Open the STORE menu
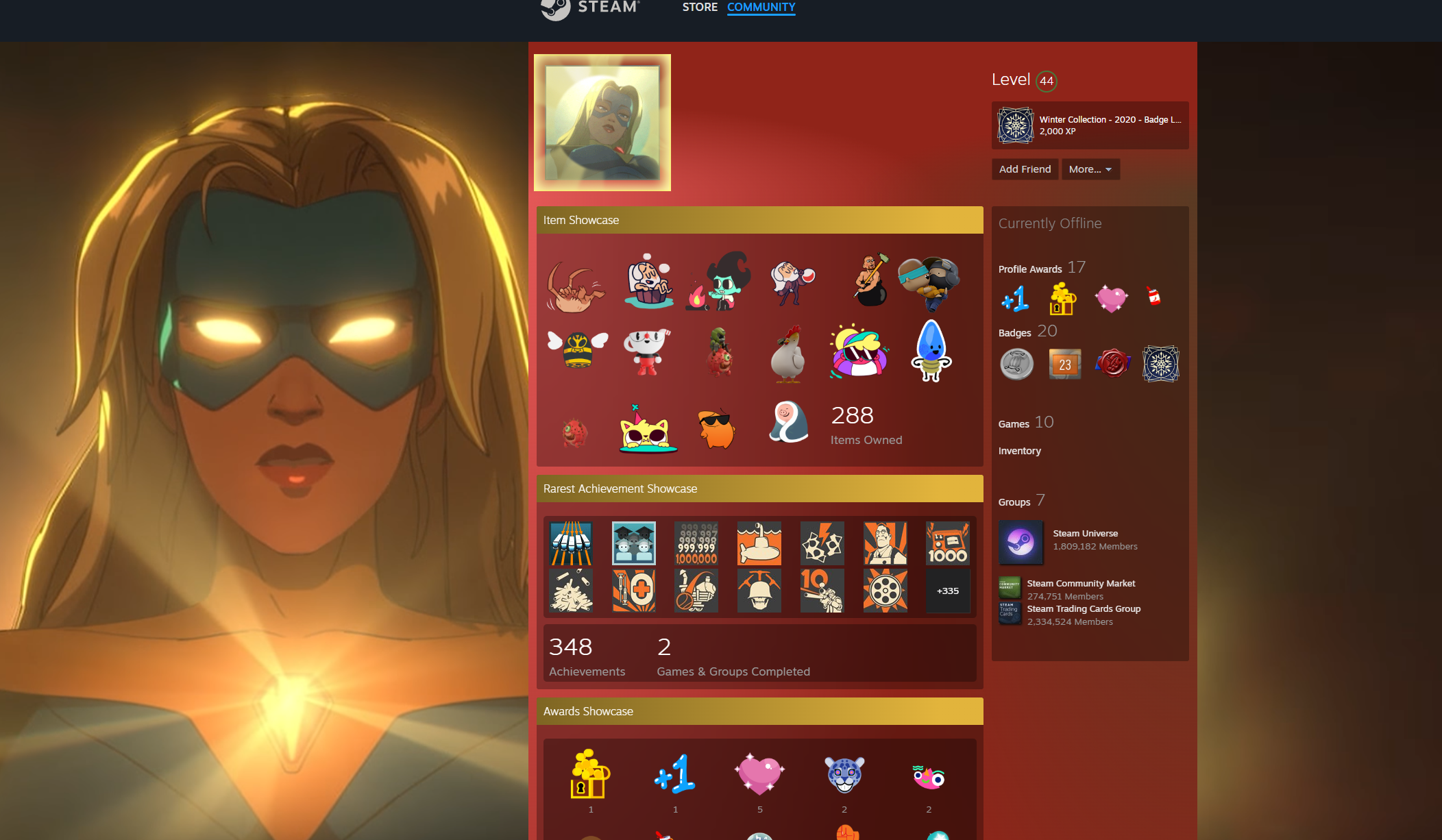Screen dimensions: 1442x840 [700, 7]
